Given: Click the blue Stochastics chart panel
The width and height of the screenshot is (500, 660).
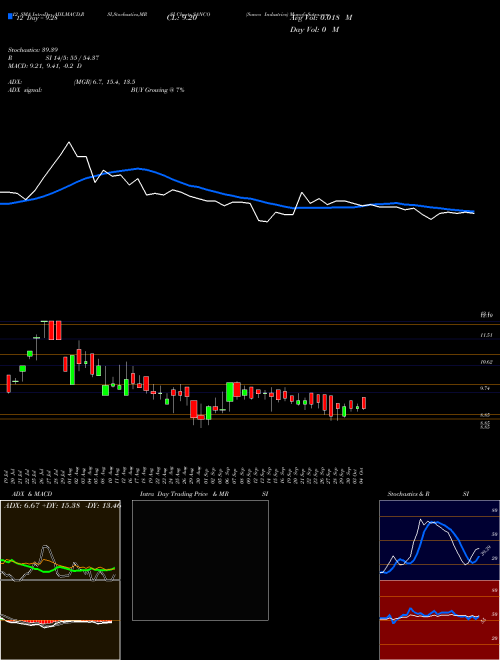Looking at the screenshot, I should tap(439, 540).
